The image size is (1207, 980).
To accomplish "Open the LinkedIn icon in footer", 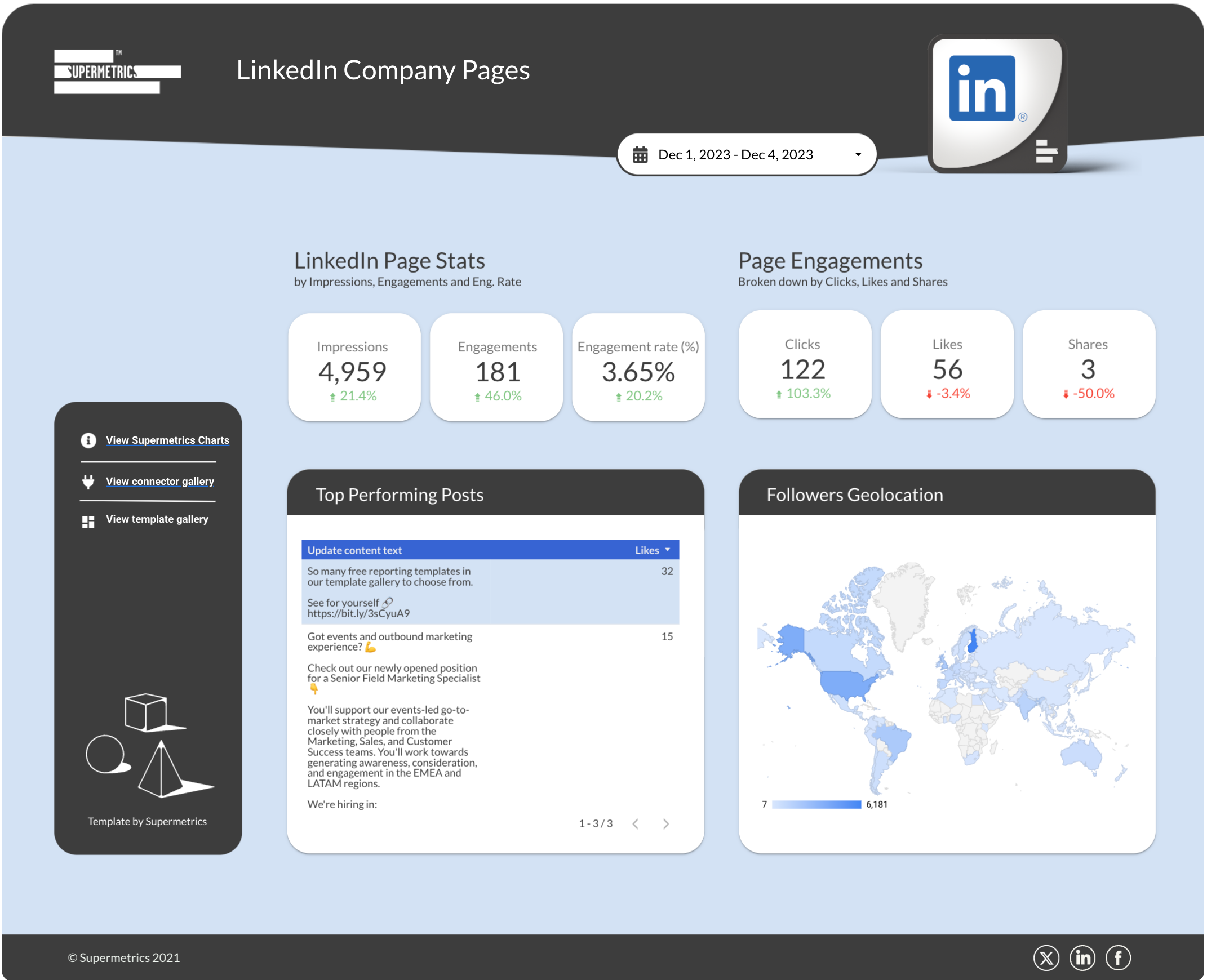I will click(x=1081, y=958).
